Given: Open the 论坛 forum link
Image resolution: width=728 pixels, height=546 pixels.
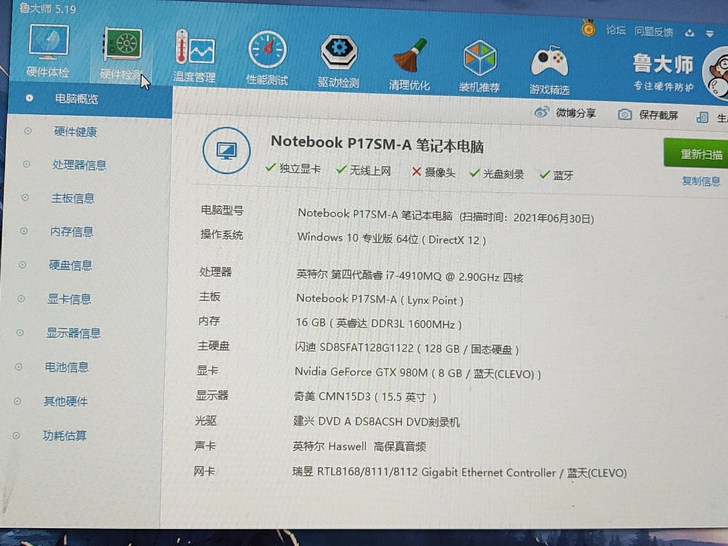Looking at the screenshot, I should coord(616,30).
